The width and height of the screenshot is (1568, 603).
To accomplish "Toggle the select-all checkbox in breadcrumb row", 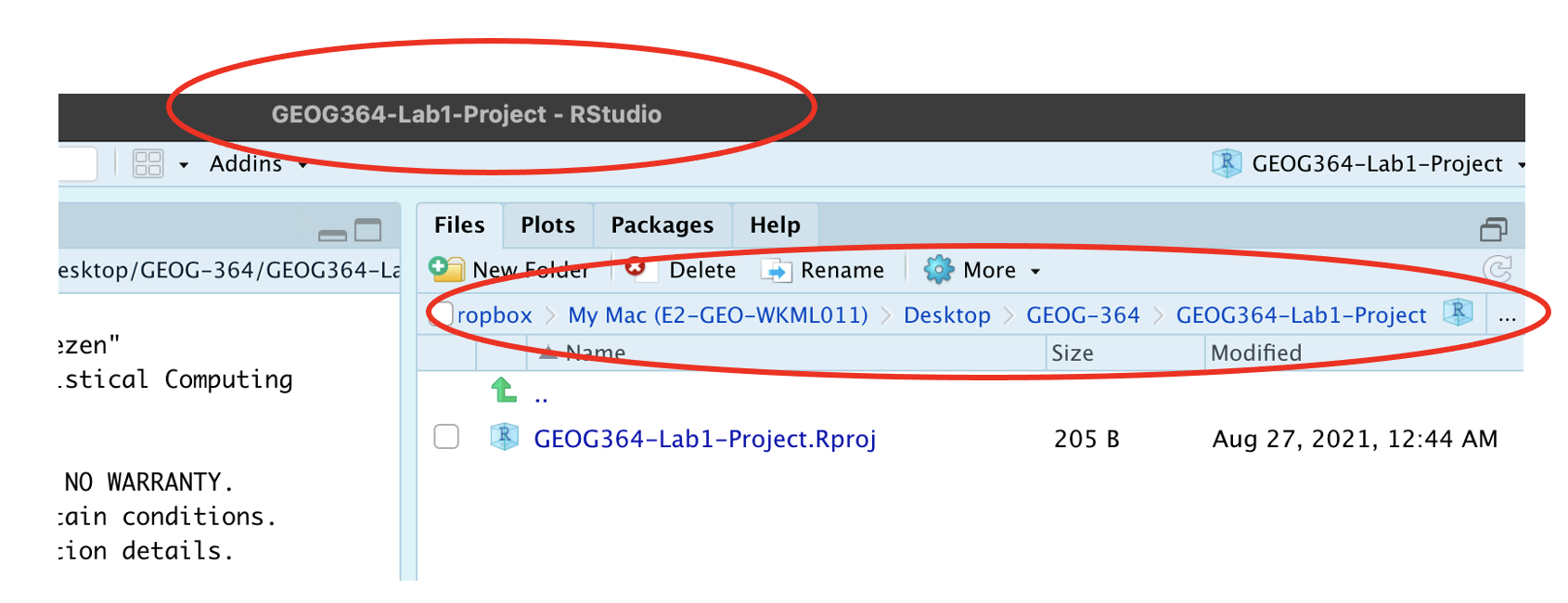I will 444,314.
